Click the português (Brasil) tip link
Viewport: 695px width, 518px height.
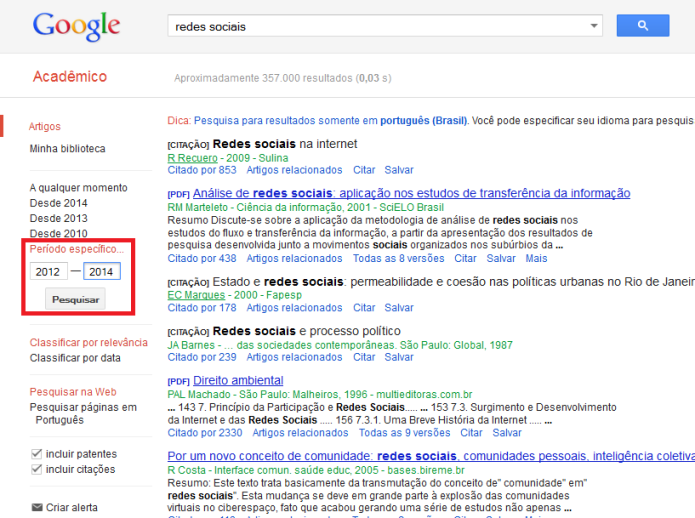tap(423, 121)
